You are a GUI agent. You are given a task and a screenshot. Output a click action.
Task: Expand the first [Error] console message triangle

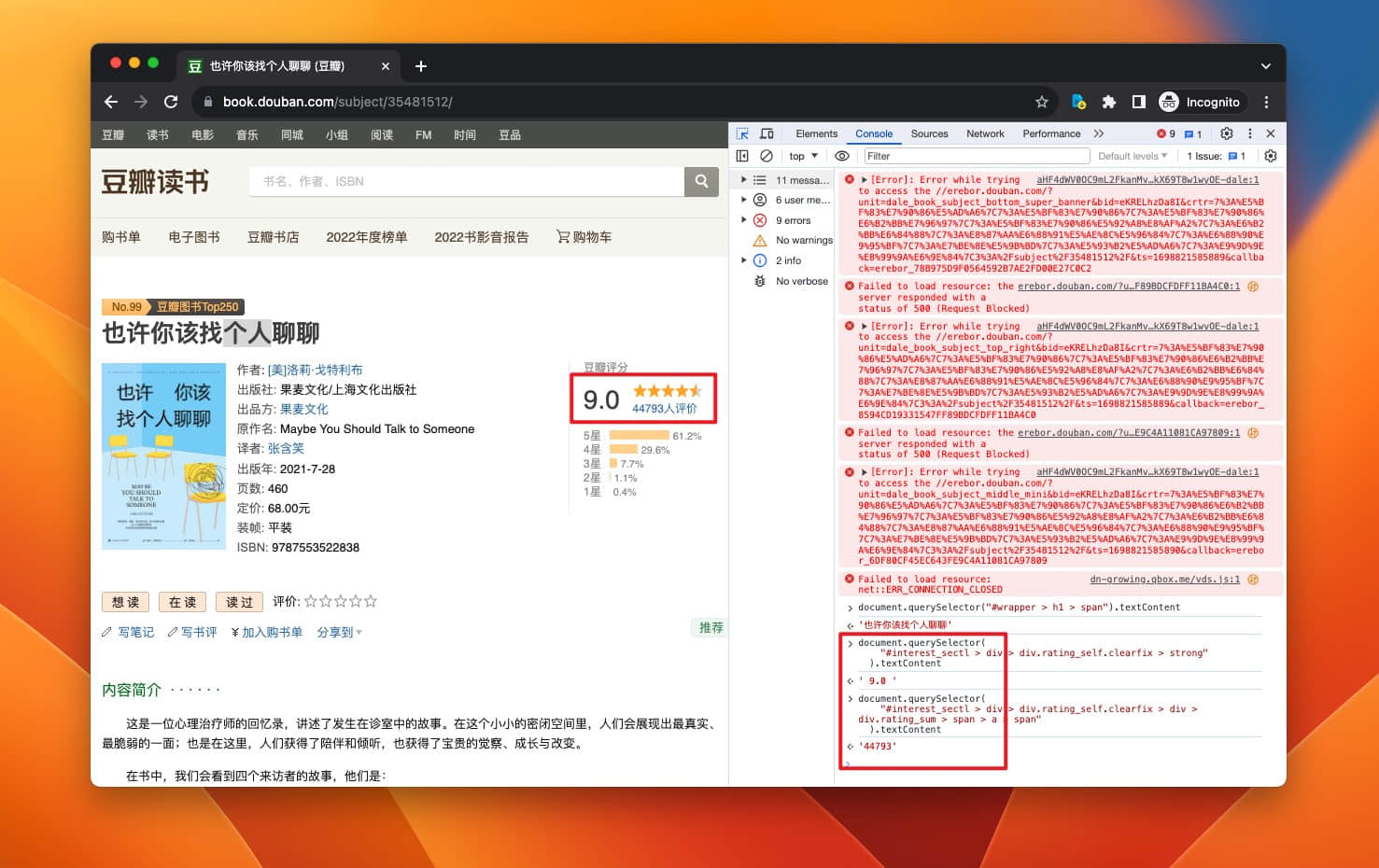pyautogui.click(x=865, y=180)
